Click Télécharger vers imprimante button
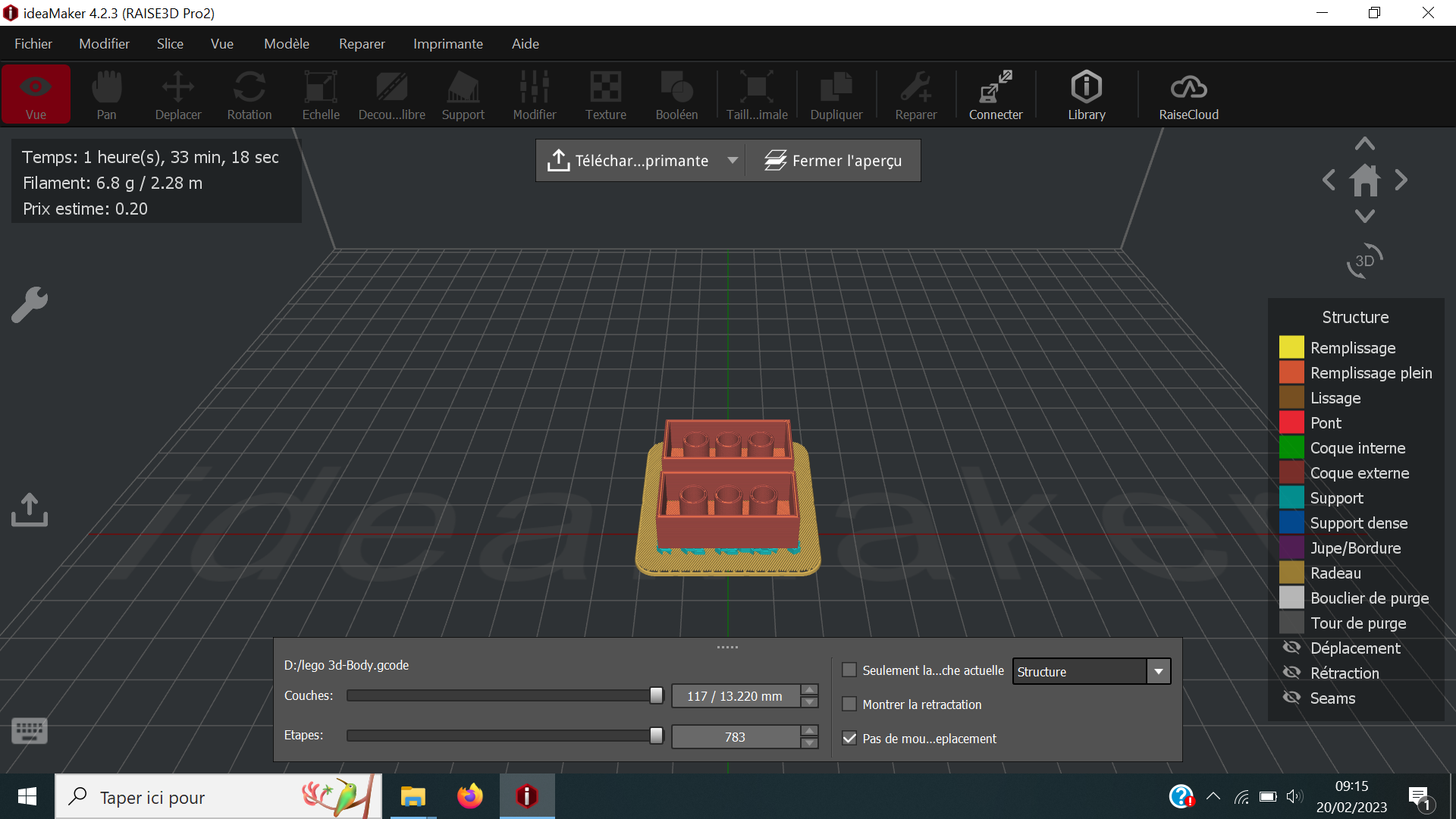Image resolution: width=1456 pixels, height=819 pixels. click(629, 161)
